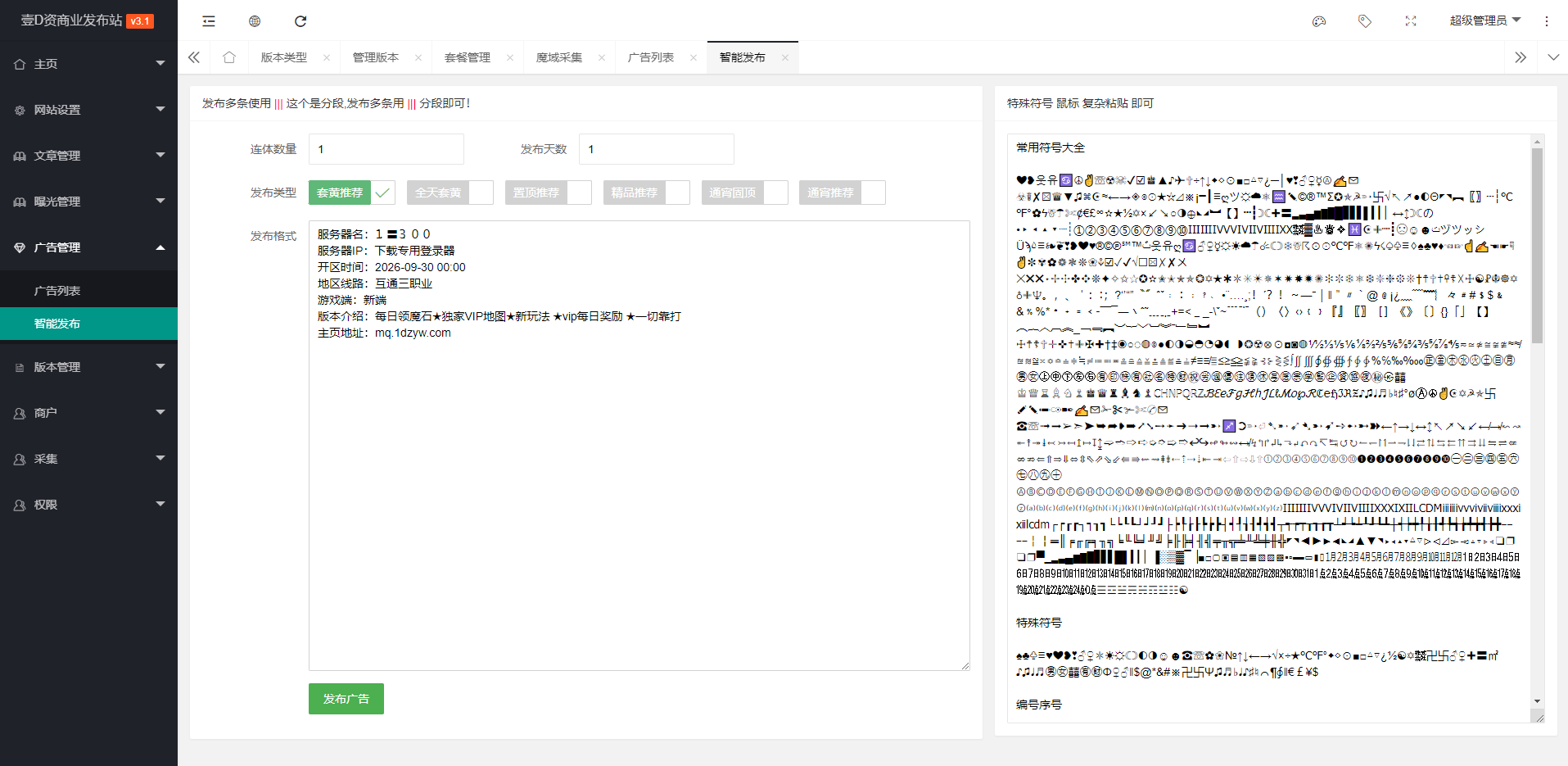This screenshot has height=766, width=1568.
Task: Expand the 主页 sidebar menu
Action: (88, 64)
